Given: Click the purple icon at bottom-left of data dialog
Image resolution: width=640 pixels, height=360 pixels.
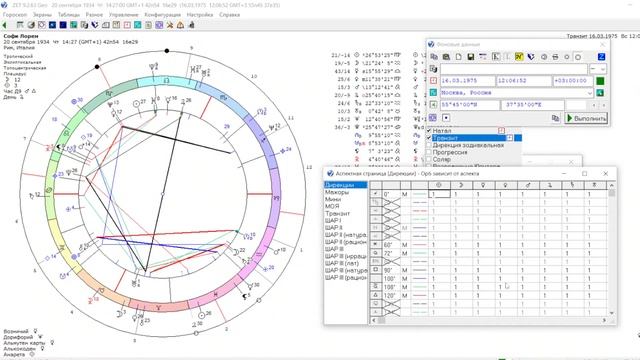Looking at the screenshot, I should pyautogui.click(x=433, y=118).
